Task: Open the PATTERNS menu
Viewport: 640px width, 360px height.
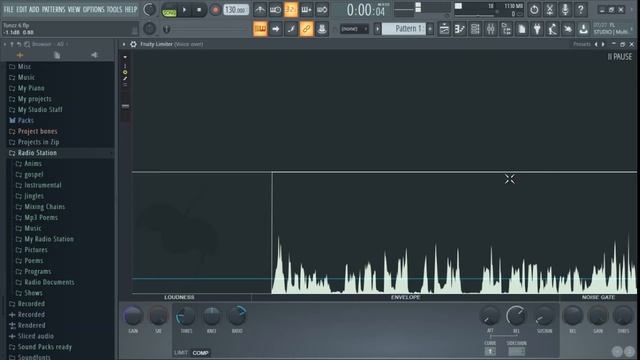Action: click(x=53, y=9)
